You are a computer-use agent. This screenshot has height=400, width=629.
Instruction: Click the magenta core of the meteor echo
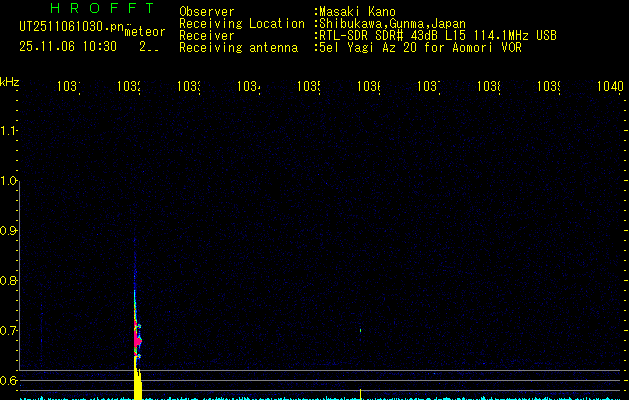click(138, 340)
